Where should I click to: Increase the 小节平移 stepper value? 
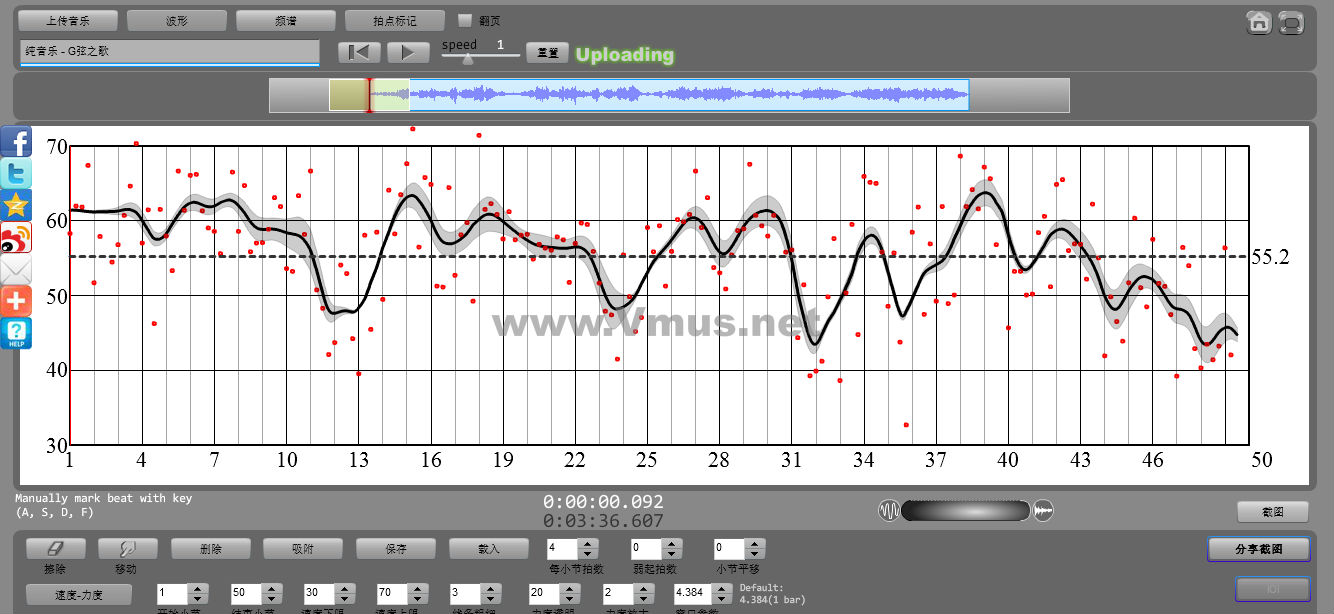click(x=756, y=544)
